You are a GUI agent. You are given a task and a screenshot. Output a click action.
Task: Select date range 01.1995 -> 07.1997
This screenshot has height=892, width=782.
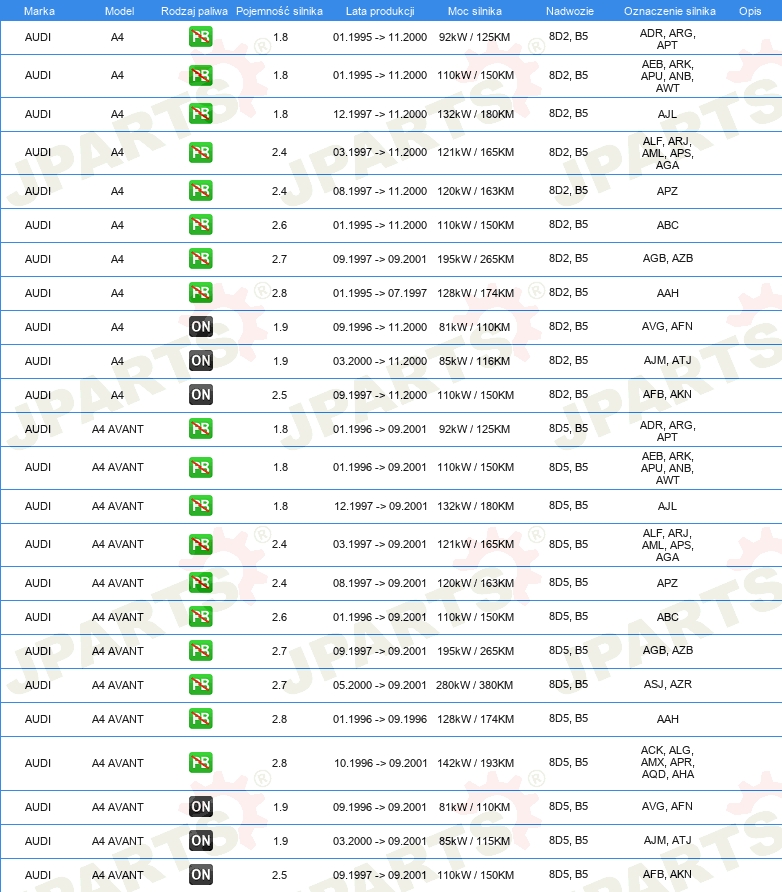tap(380, 293)
